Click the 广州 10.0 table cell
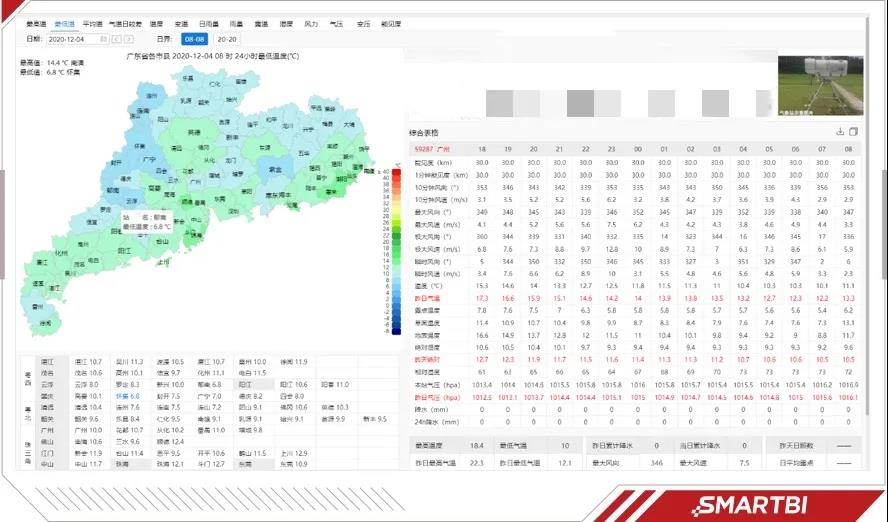Screen dimensions: 888x522 click(x=88, y=430)
